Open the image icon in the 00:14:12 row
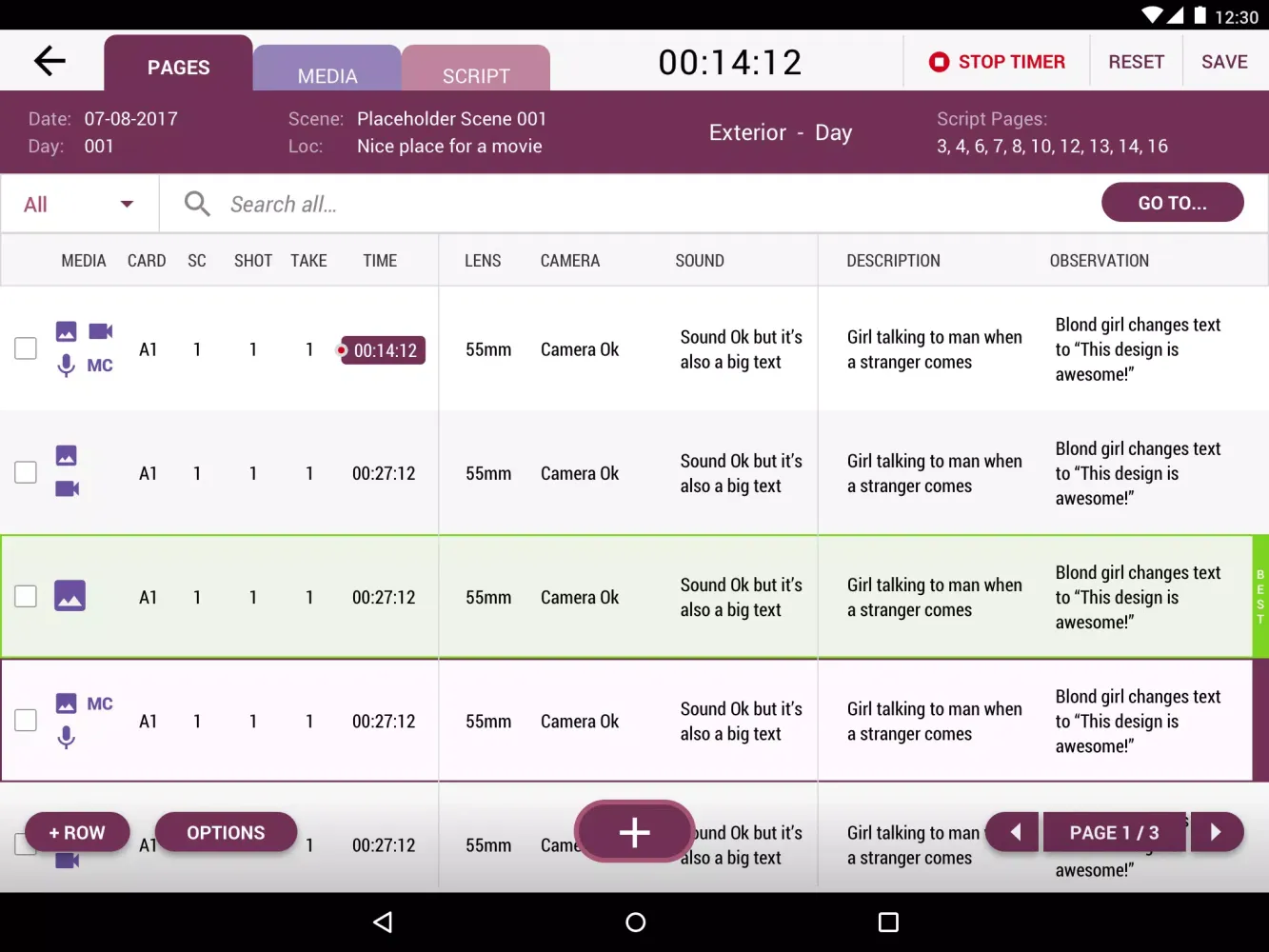Image resolution: width=1269 pixels, height=952 pixels. pos(67,331)
